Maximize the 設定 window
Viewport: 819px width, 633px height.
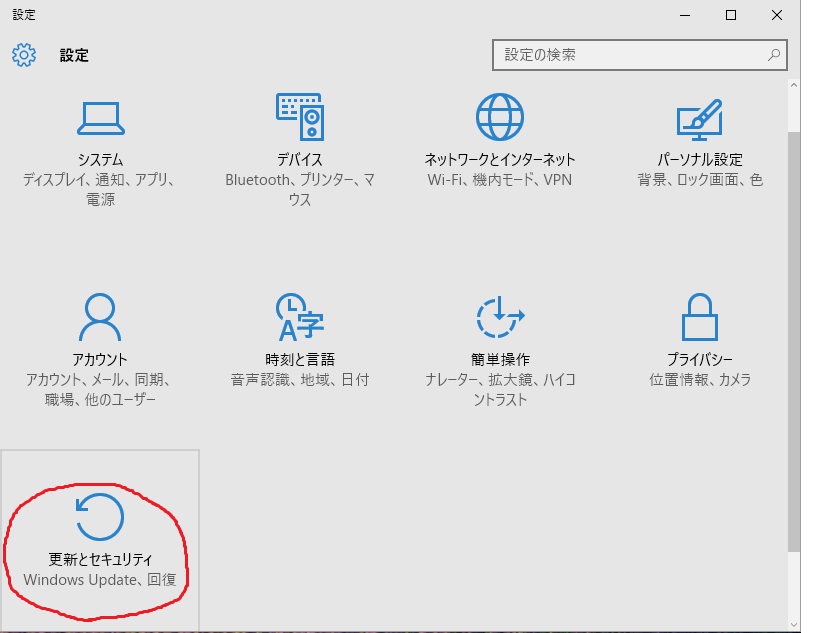pyautogui.click(x=731, y=15)
